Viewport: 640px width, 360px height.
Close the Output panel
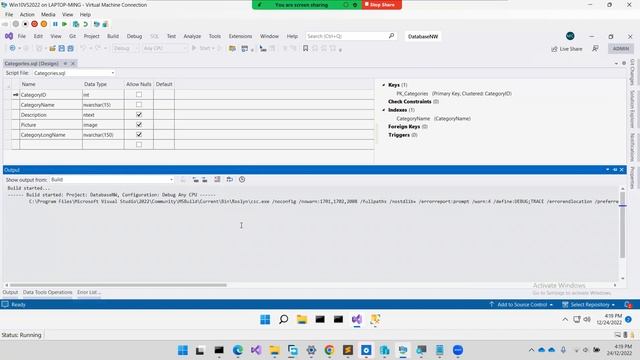(x=622, y=169)
